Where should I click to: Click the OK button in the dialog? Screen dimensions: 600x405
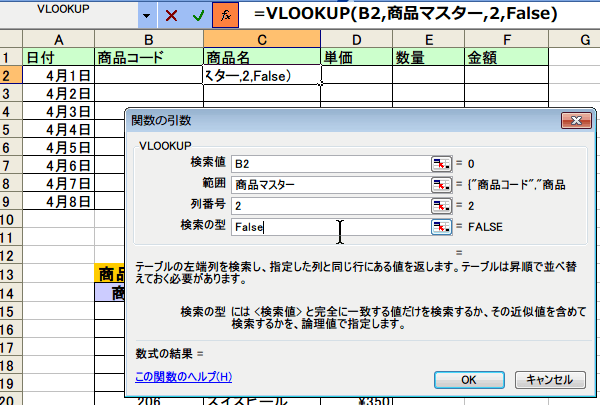(x=469, y=380)
